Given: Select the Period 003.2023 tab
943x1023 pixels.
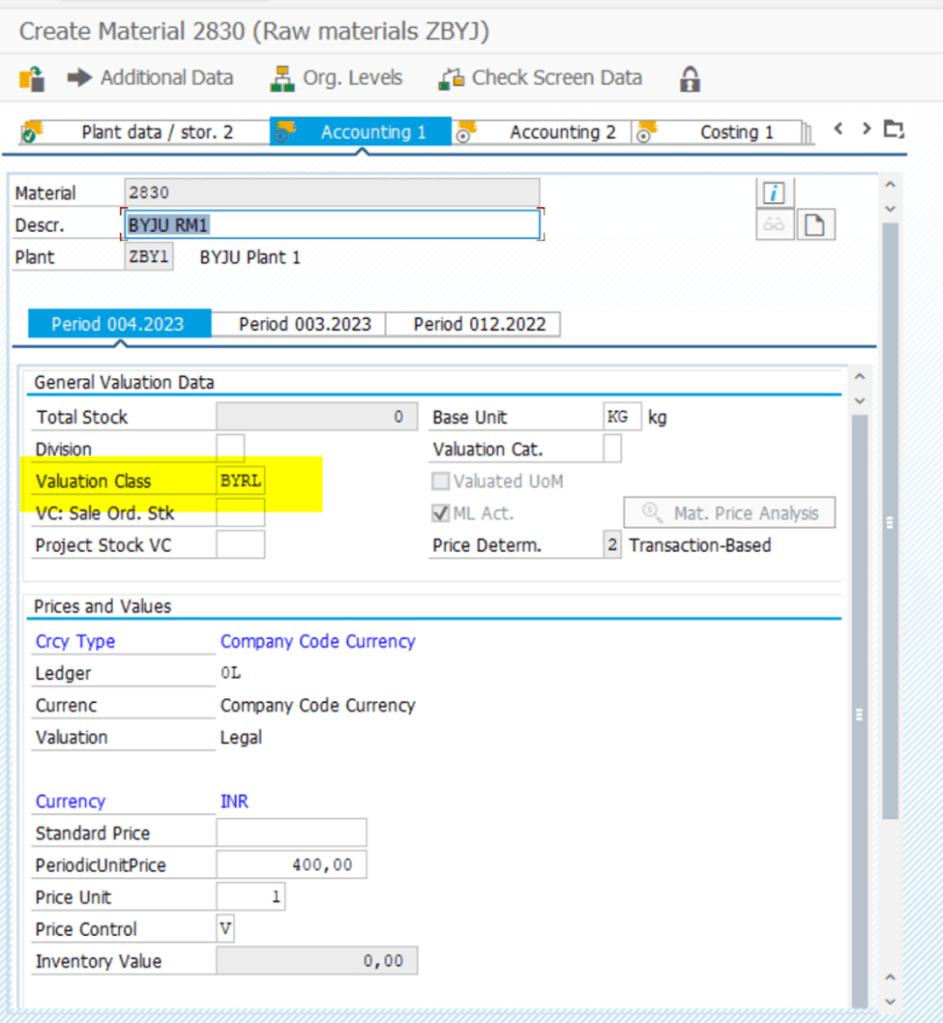Looking at the screenshot, I should [x=305, y=324].
